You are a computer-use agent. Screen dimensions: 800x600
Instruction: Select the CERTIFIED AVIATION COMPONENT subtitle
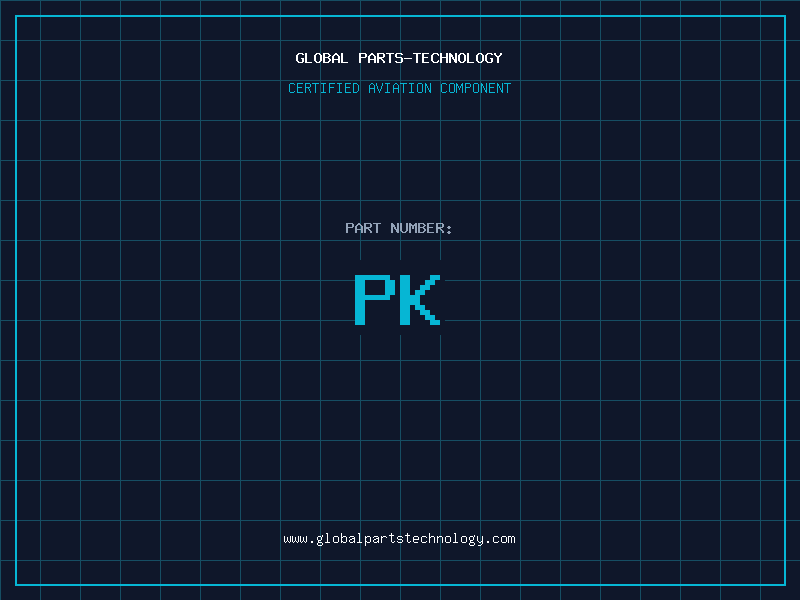399,88
